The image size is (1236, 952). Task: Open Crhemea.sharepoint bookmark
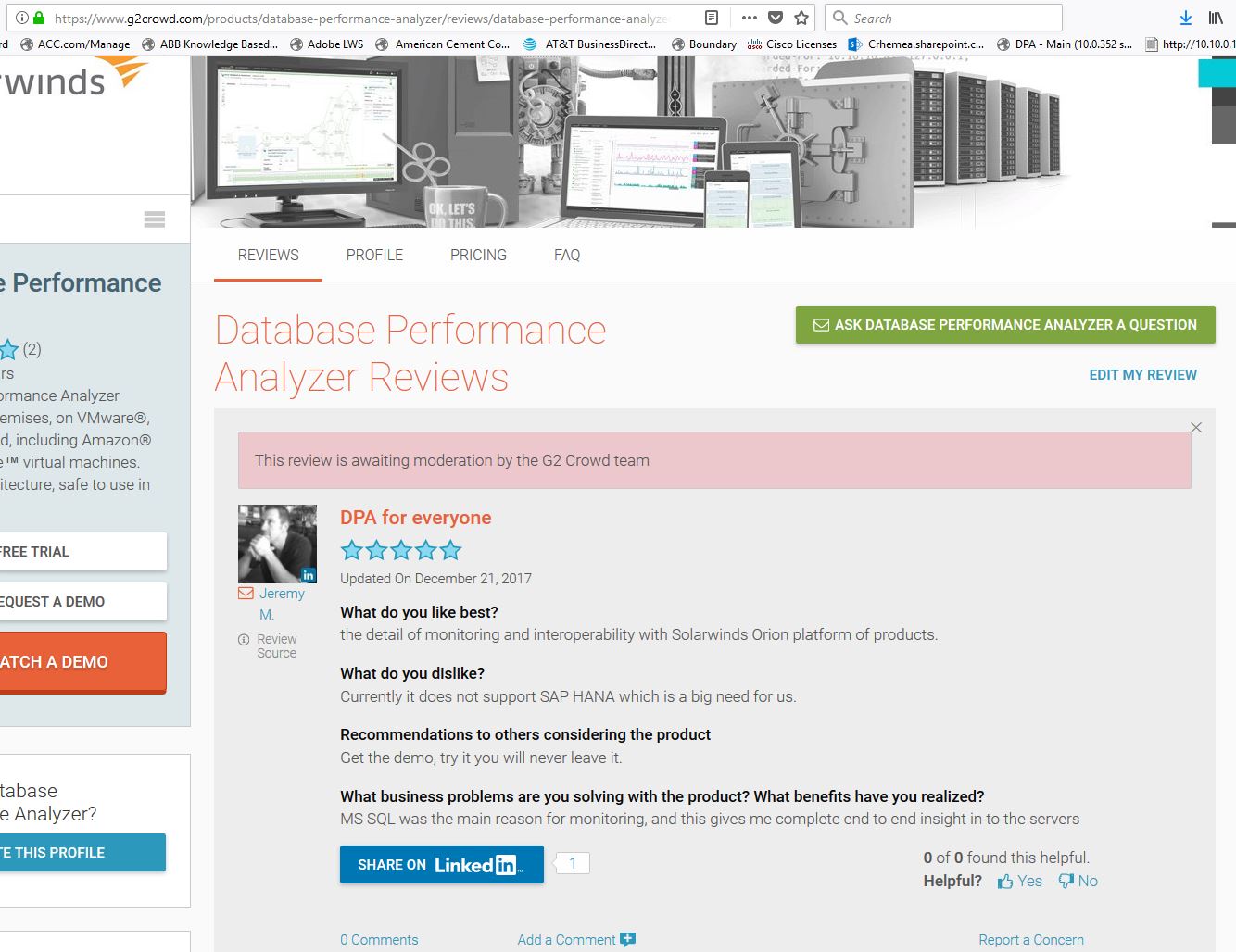916,44
